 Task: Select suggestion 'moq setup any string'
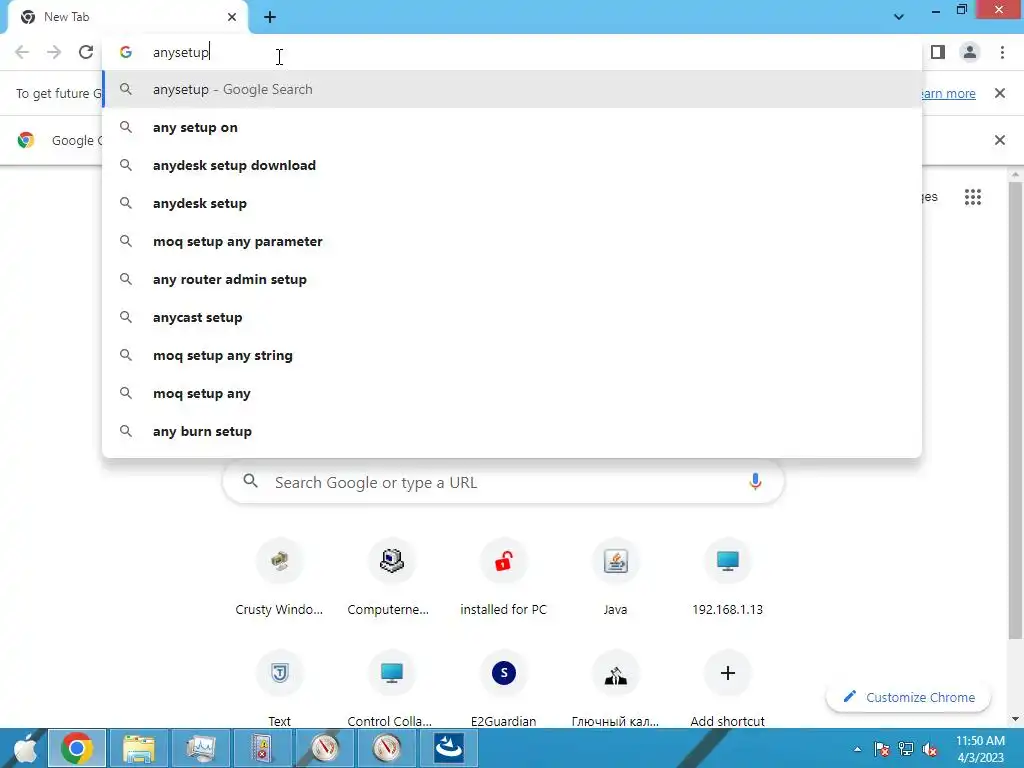[512, 355]
